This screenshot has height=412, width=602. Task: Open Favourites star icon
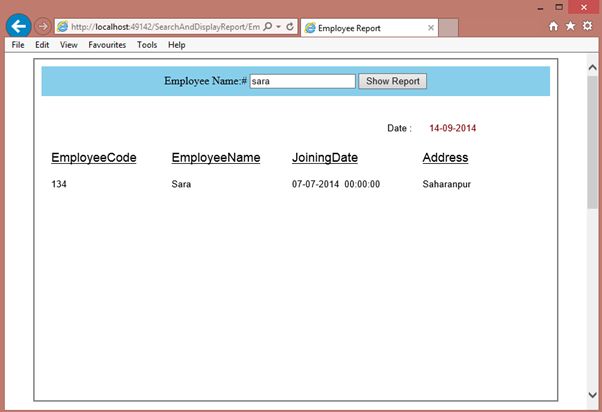(571, 26)
